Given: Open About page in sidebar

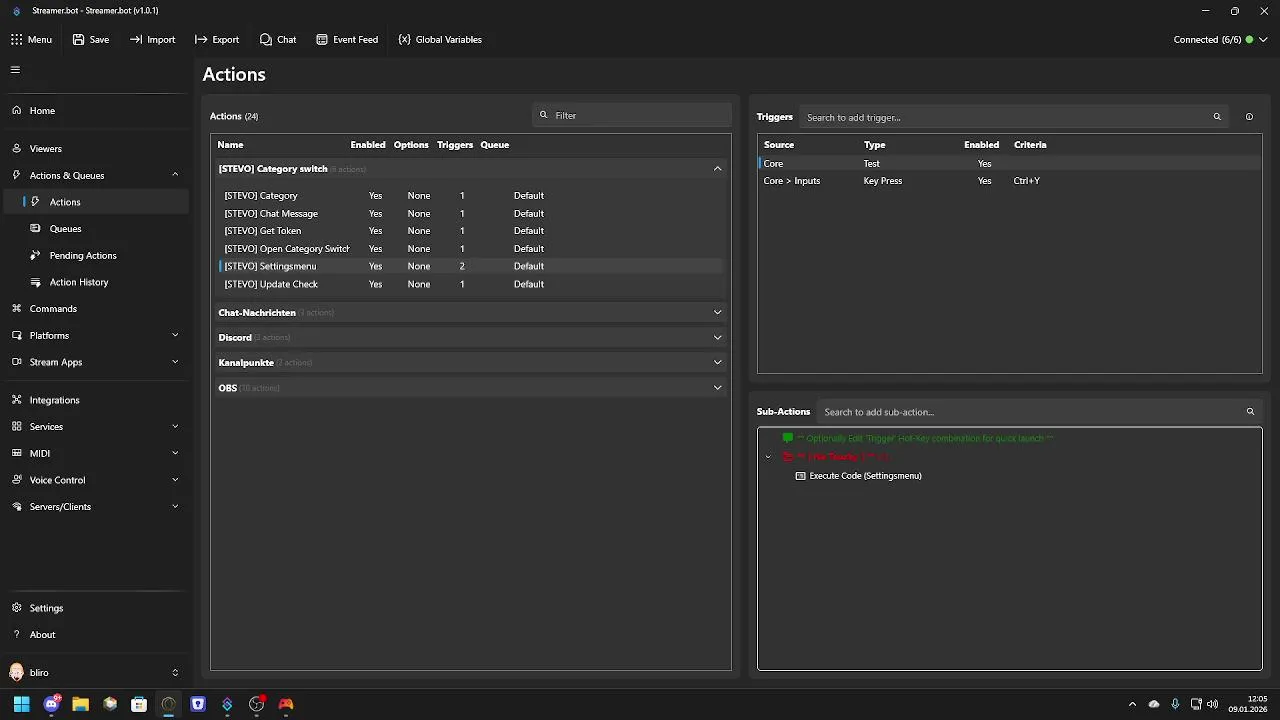Looking at the screenshot, I should (95, 635).
